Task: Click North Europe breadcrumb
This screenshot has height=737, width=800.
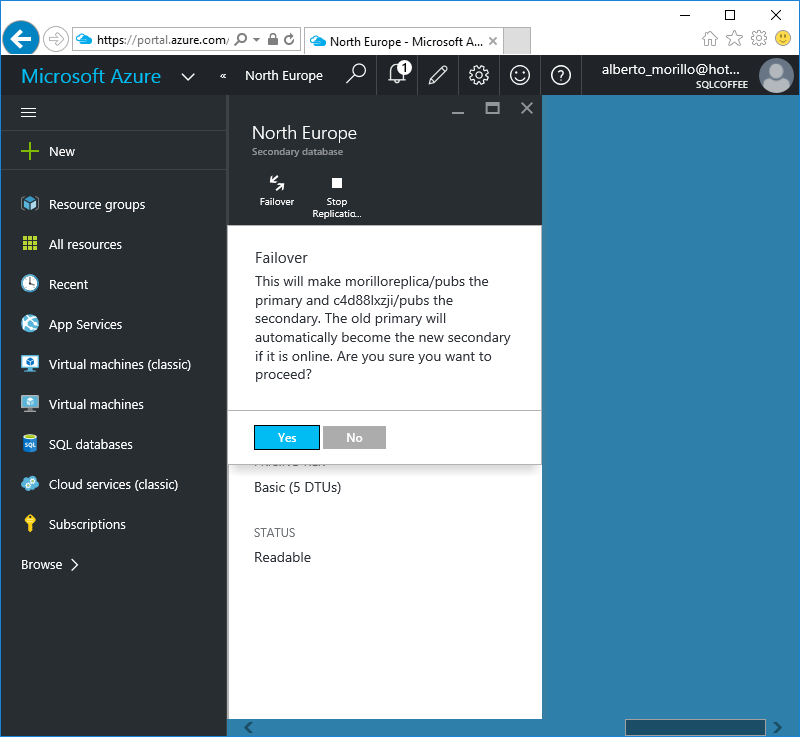Action: [284, 75]
